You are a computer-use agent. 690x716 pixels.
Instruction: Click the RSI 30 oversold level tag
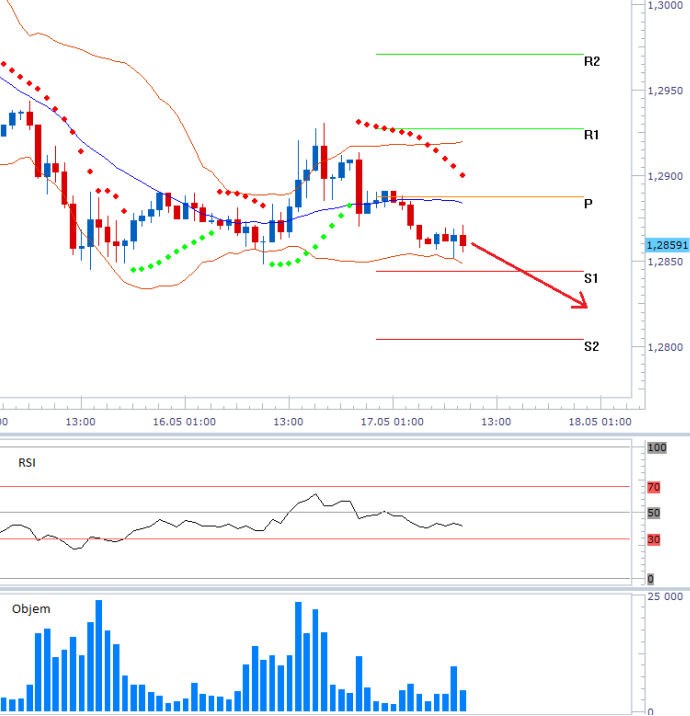(653, 539)
